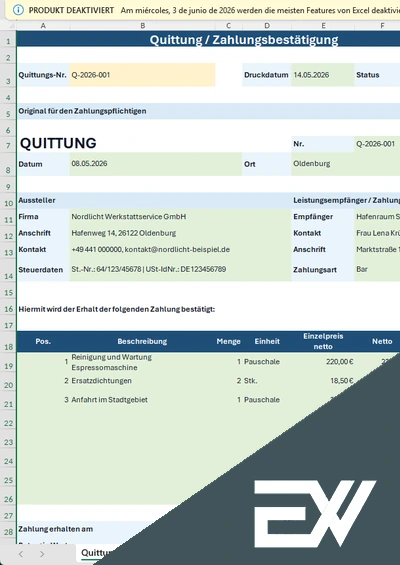The height and width of the screenshot is (565, 400).
Task: Go to previous sheet with the left arrow
Action: coord(21,554)
